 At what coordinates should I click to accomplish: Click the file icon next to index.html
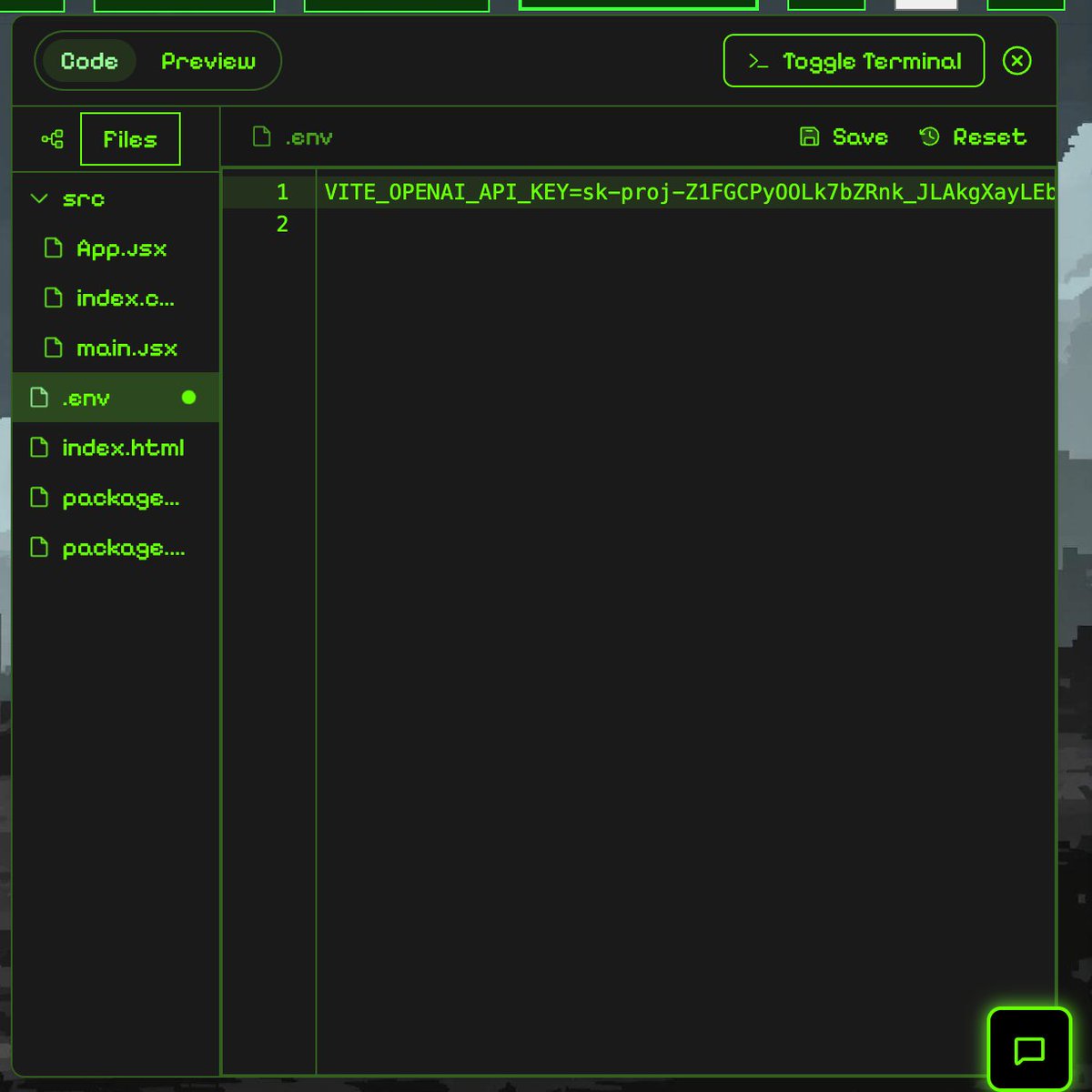[39, 447]
